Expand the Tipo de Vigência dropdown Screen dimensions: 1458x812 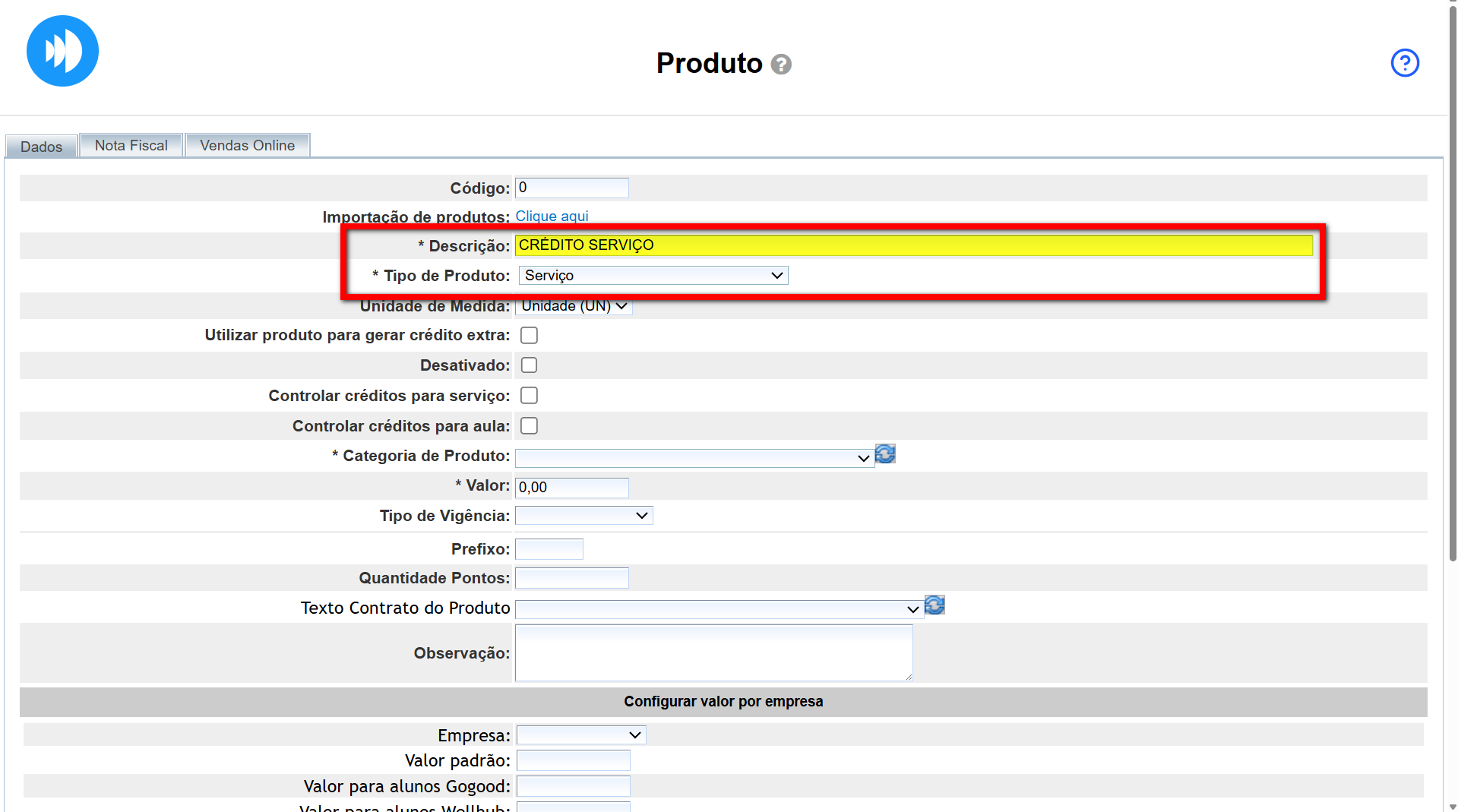584,516
